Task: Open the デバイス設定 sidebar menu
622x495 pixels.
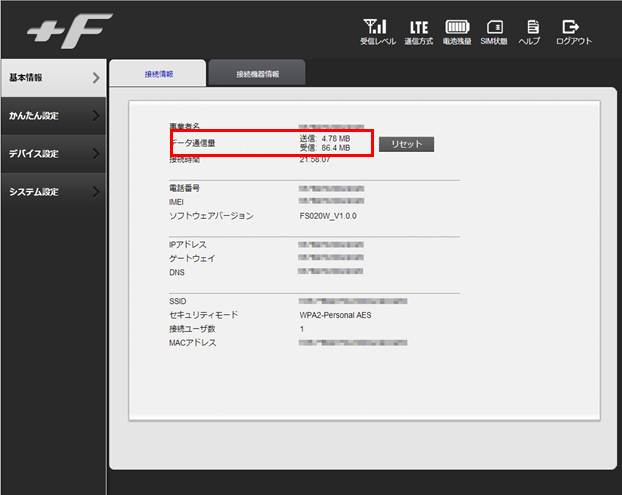Action: [54, 153]
